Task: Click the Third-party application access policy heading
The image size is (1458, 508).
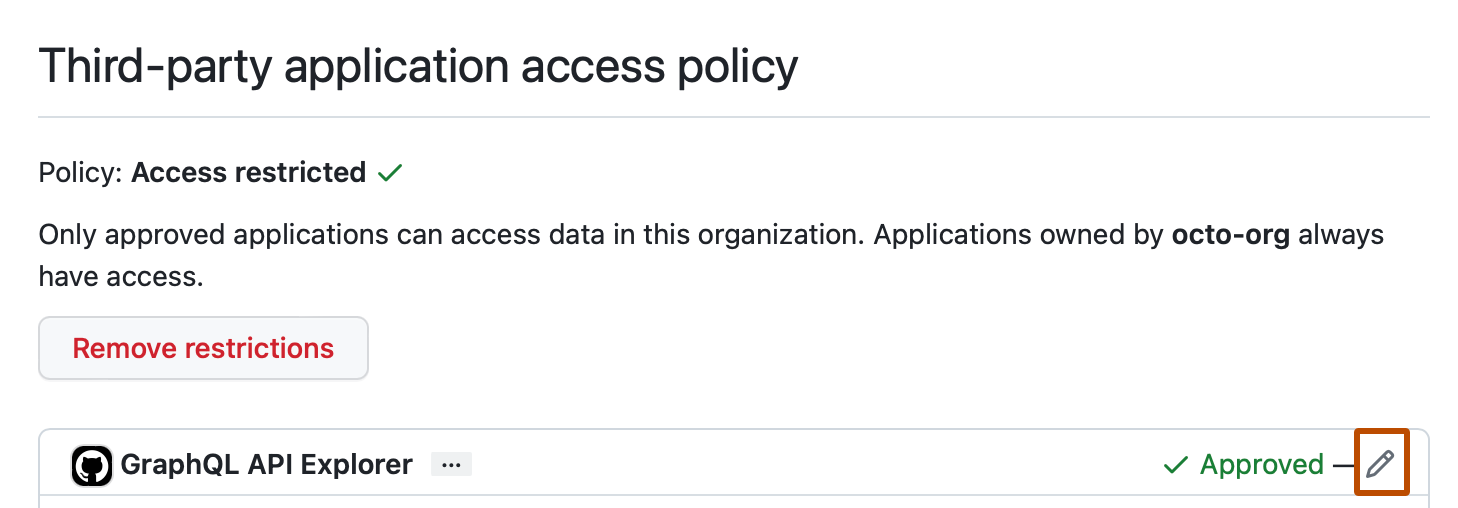Action: (418, 67)
